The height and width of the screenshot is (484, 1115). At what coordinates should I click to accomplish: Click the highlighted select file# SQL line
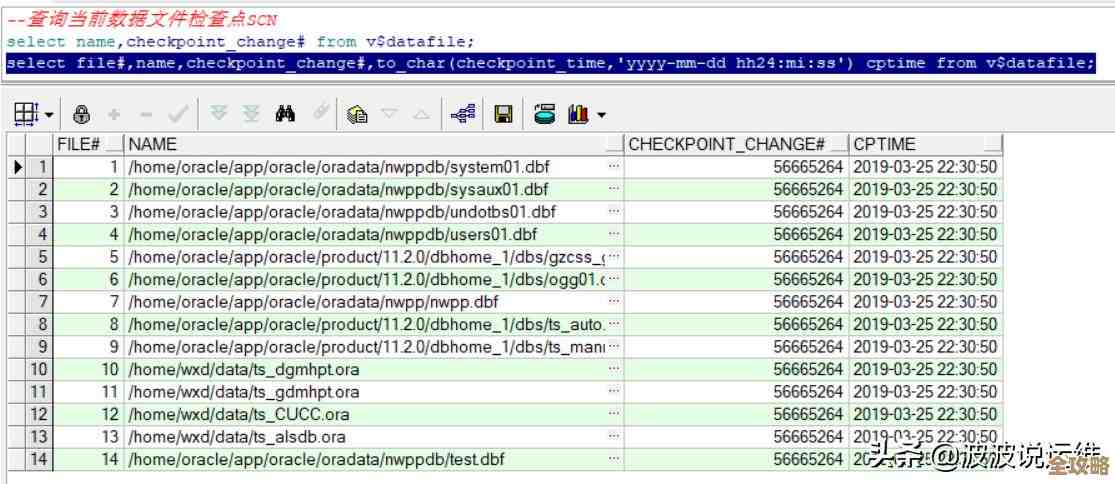tap(550, 63)
